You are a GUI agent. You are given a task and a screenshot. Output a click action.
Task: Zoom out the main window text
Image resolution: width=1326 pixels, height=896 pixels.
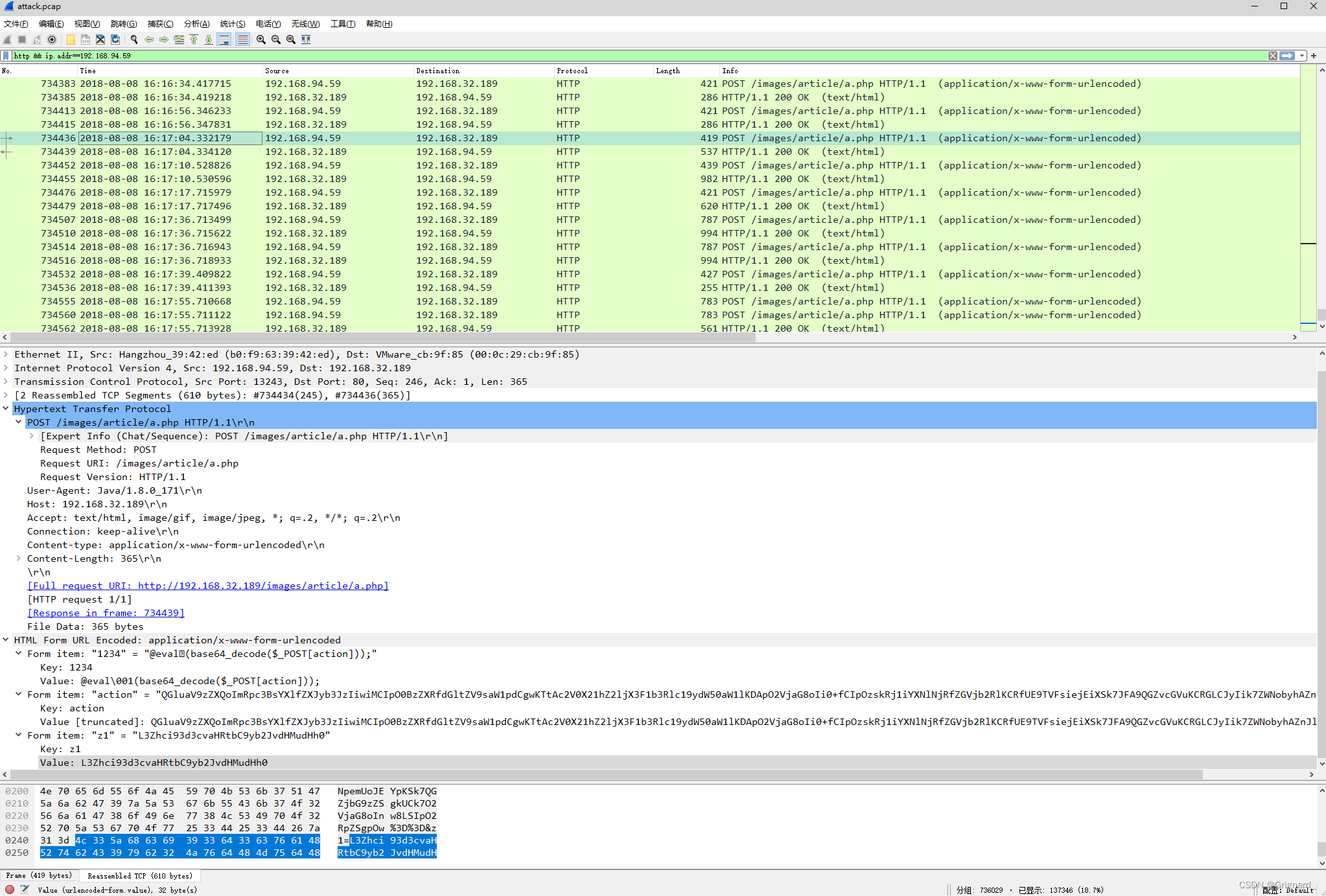coord(276,40)
